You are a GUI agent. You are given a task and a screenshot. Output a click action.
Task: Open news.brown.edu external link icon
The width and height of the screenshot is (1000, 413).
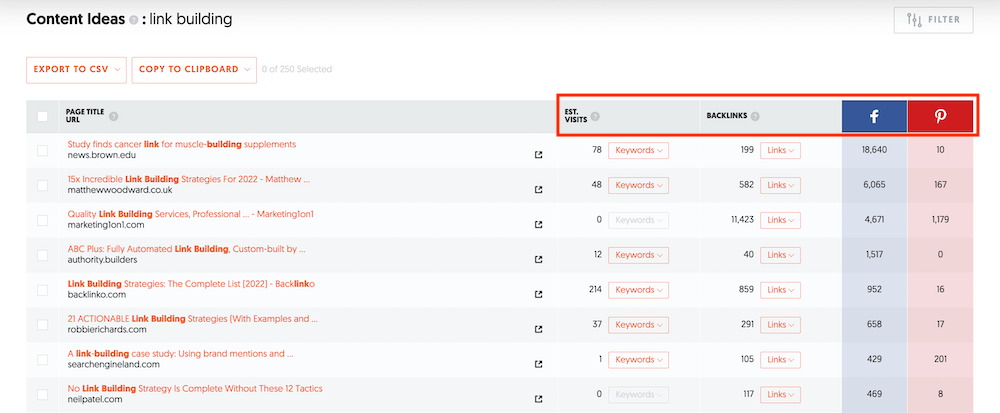point(539,155)
